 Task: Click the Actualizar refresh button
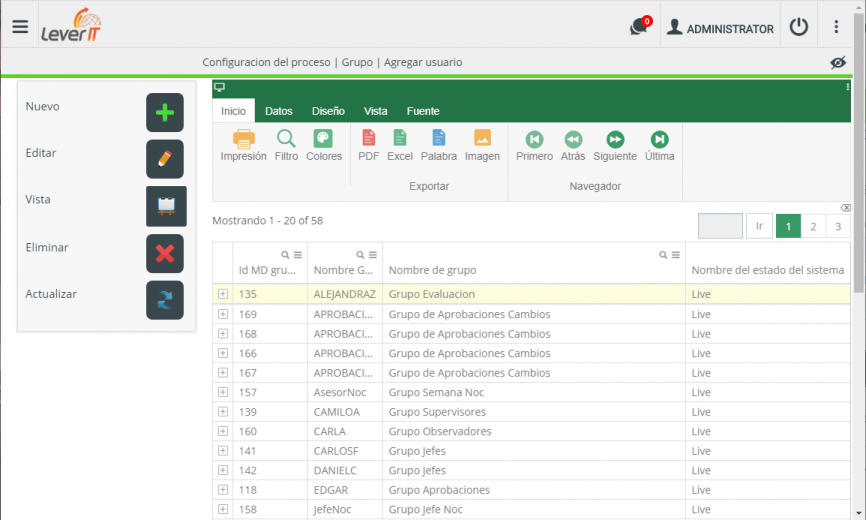165,300
